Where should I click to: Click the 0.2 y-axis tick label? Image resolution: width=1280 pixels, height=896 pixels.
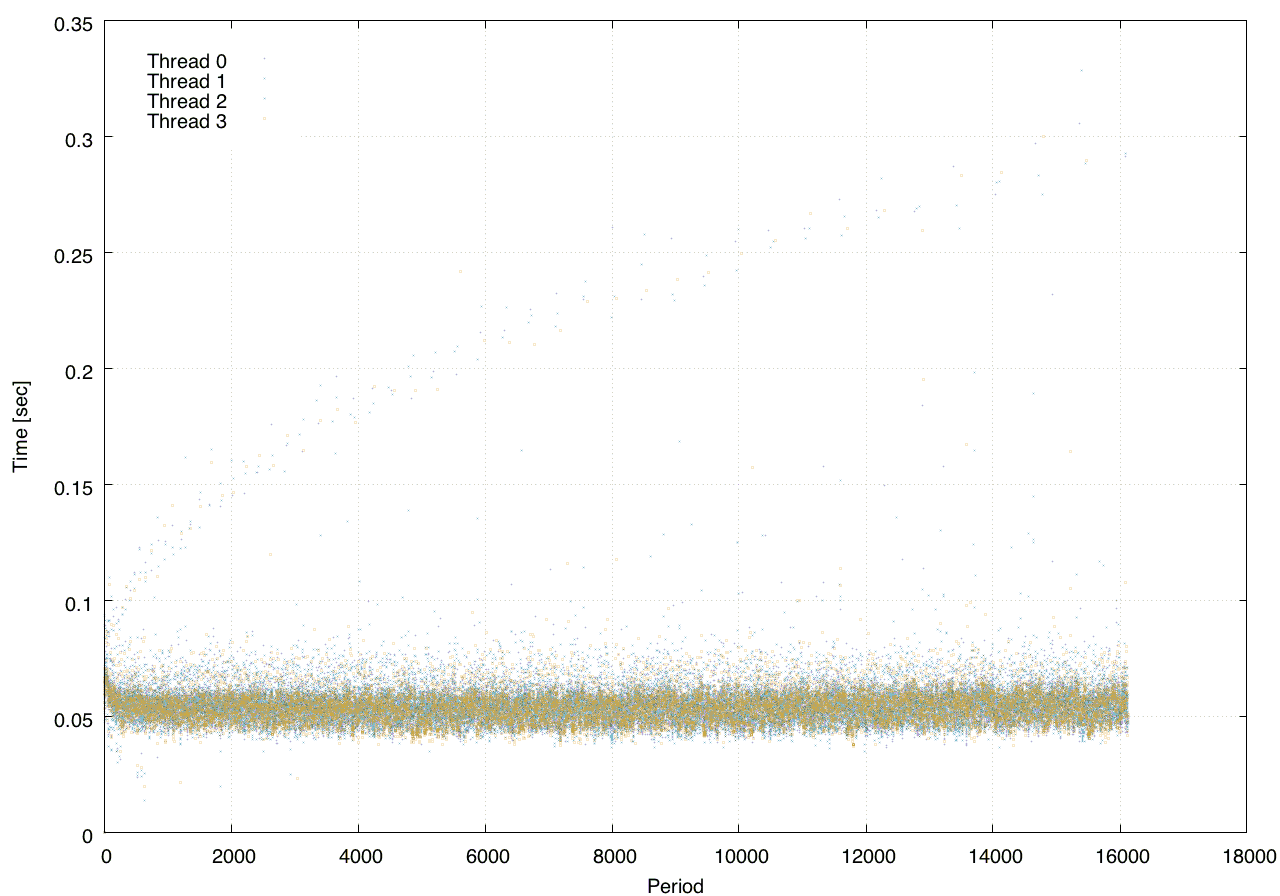79,370
